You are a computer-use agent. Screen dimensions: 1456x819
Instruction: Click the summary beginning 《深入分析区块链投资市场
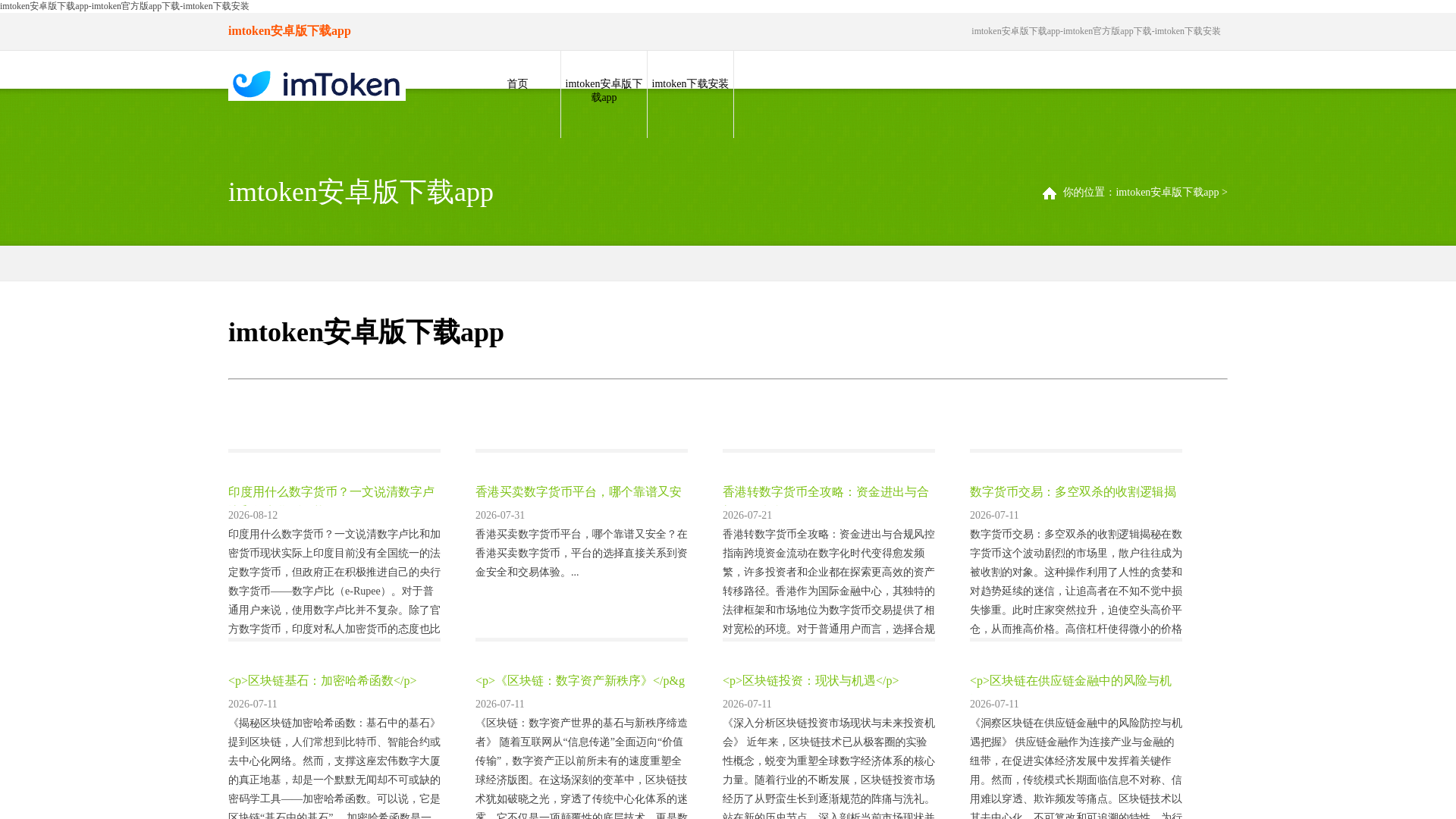[x=829, y=767]
